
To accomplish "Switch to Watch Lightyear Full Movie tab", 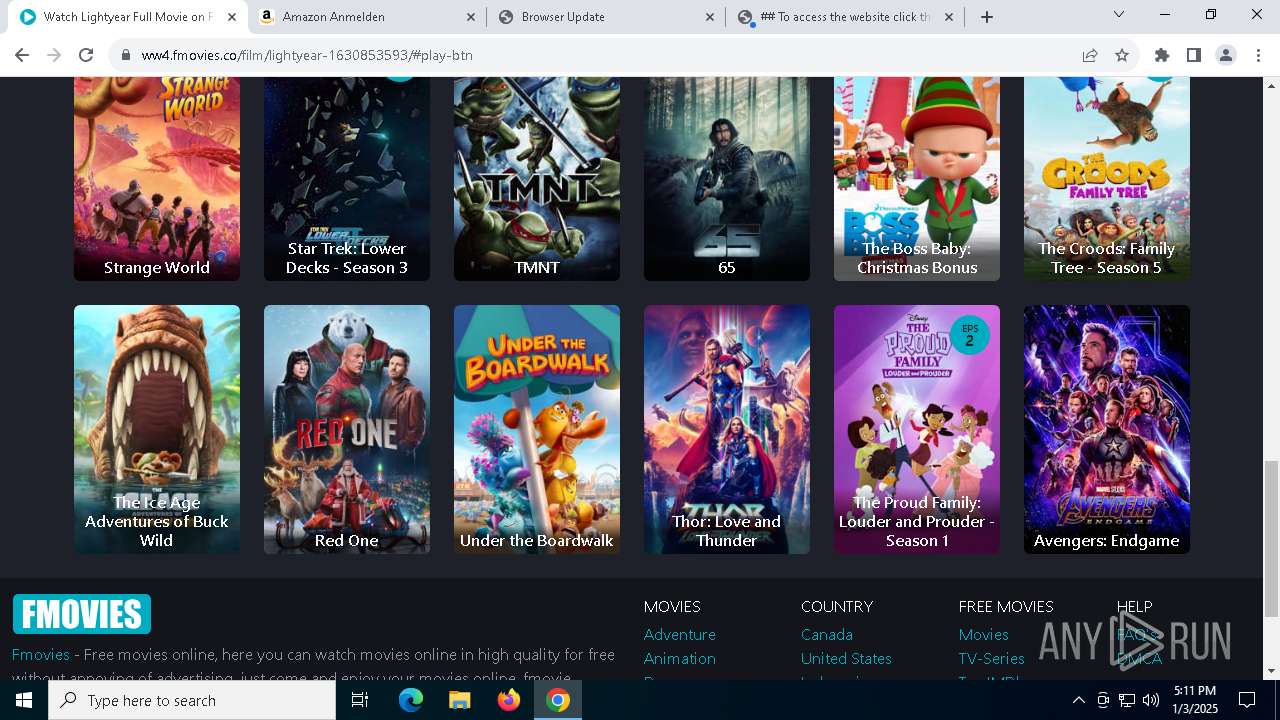I will (x=129, y=17).
